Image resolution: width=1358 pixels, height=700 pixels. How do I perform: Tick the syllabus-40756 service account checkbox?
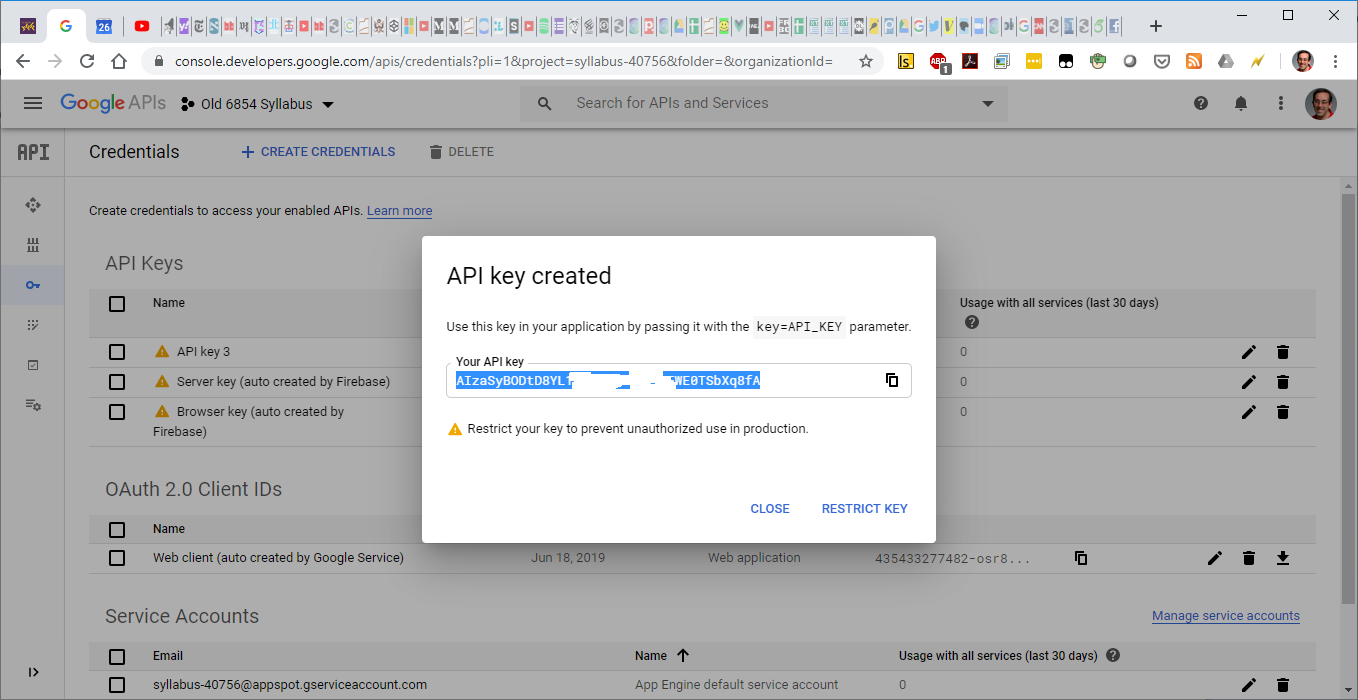pyautogui.click(x=117, y=685)
